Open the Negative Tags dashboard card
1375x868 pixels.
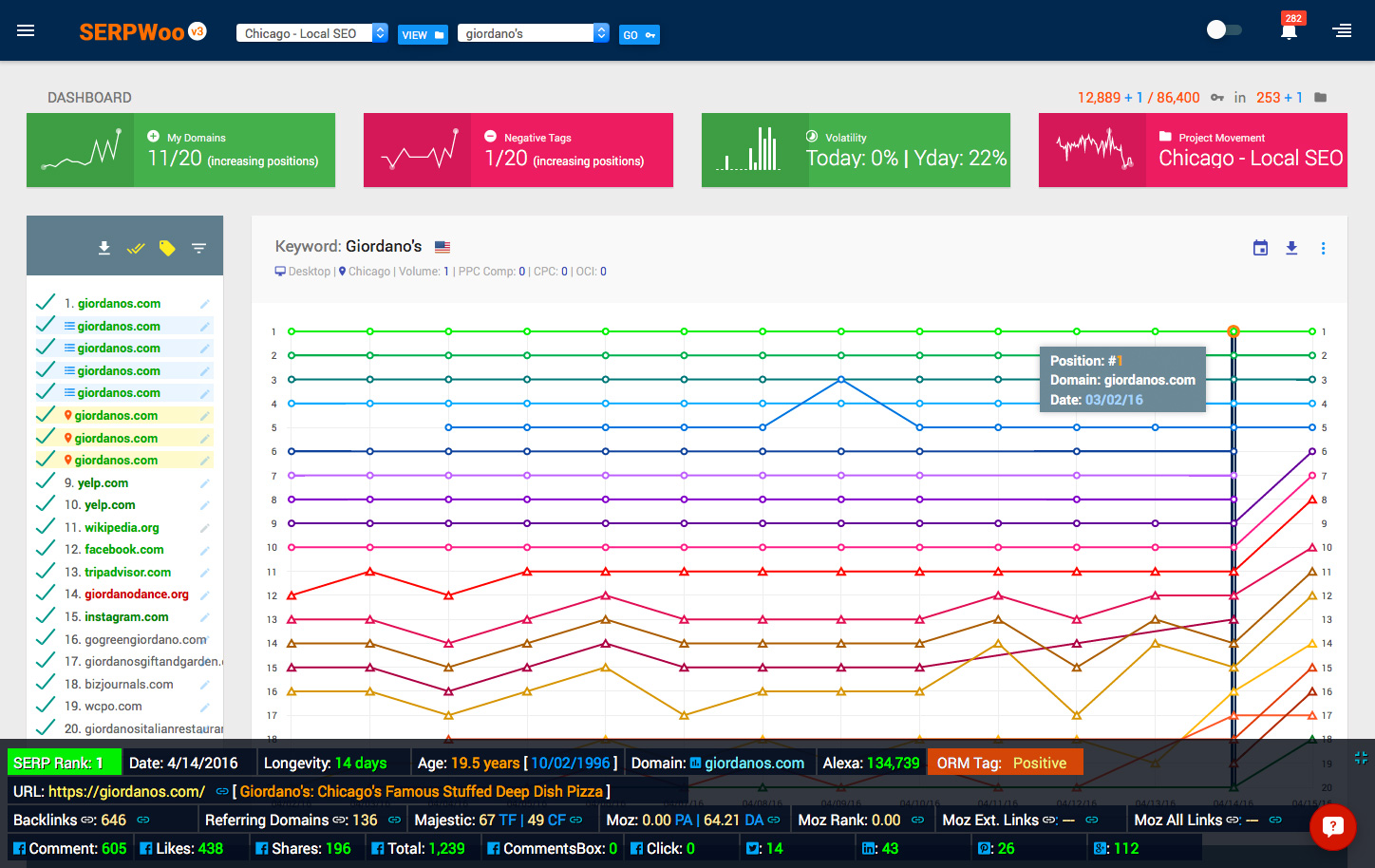[x=518, y=150]
